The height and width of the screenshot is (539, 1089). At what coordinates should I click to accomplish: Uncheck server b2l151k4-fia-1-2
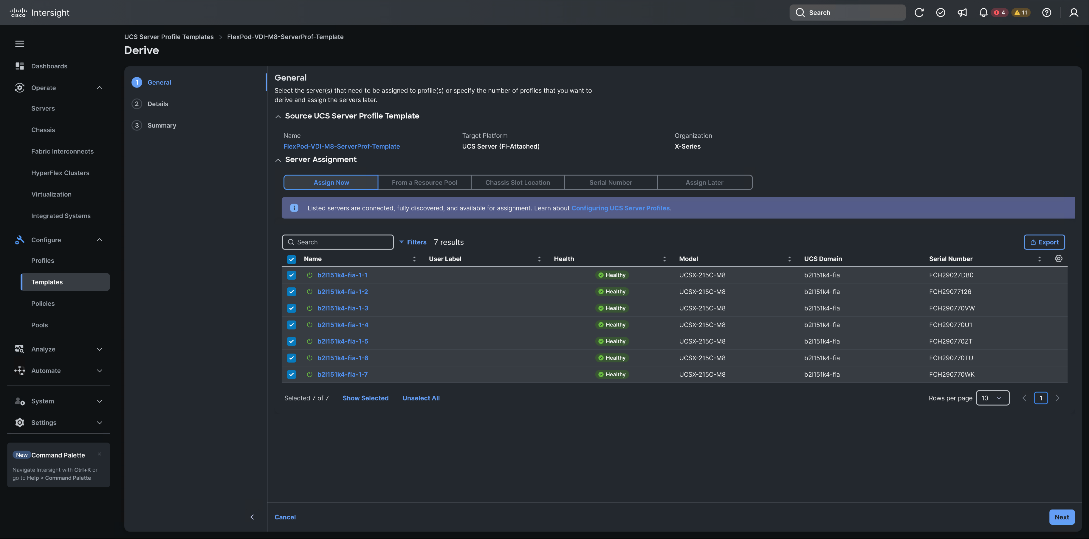292,292
